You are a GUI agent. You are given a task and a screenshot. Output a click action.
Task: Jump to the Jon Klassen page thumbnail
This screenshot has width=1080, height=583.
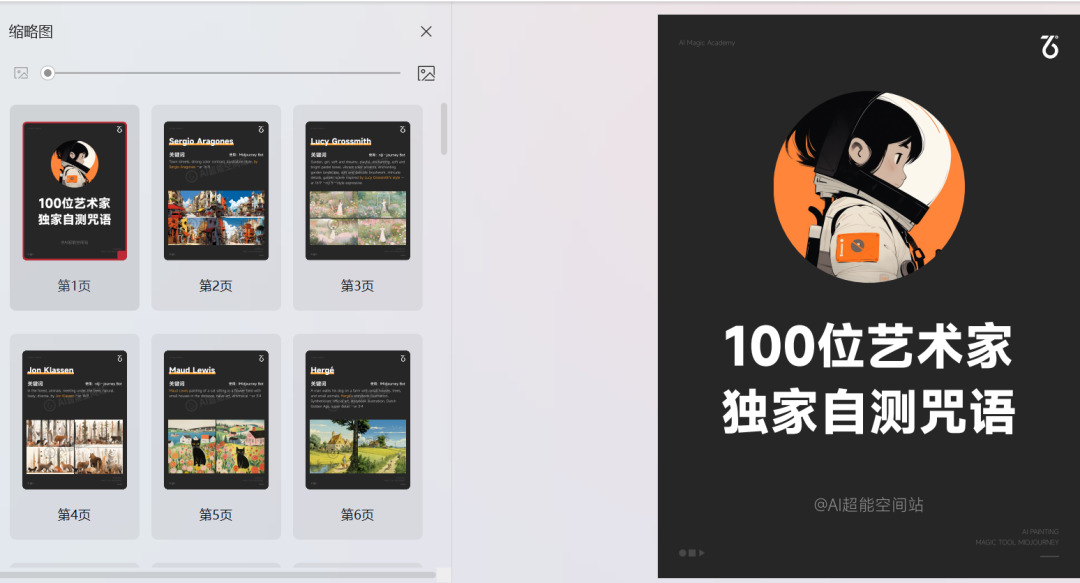(x=75, y=420)
